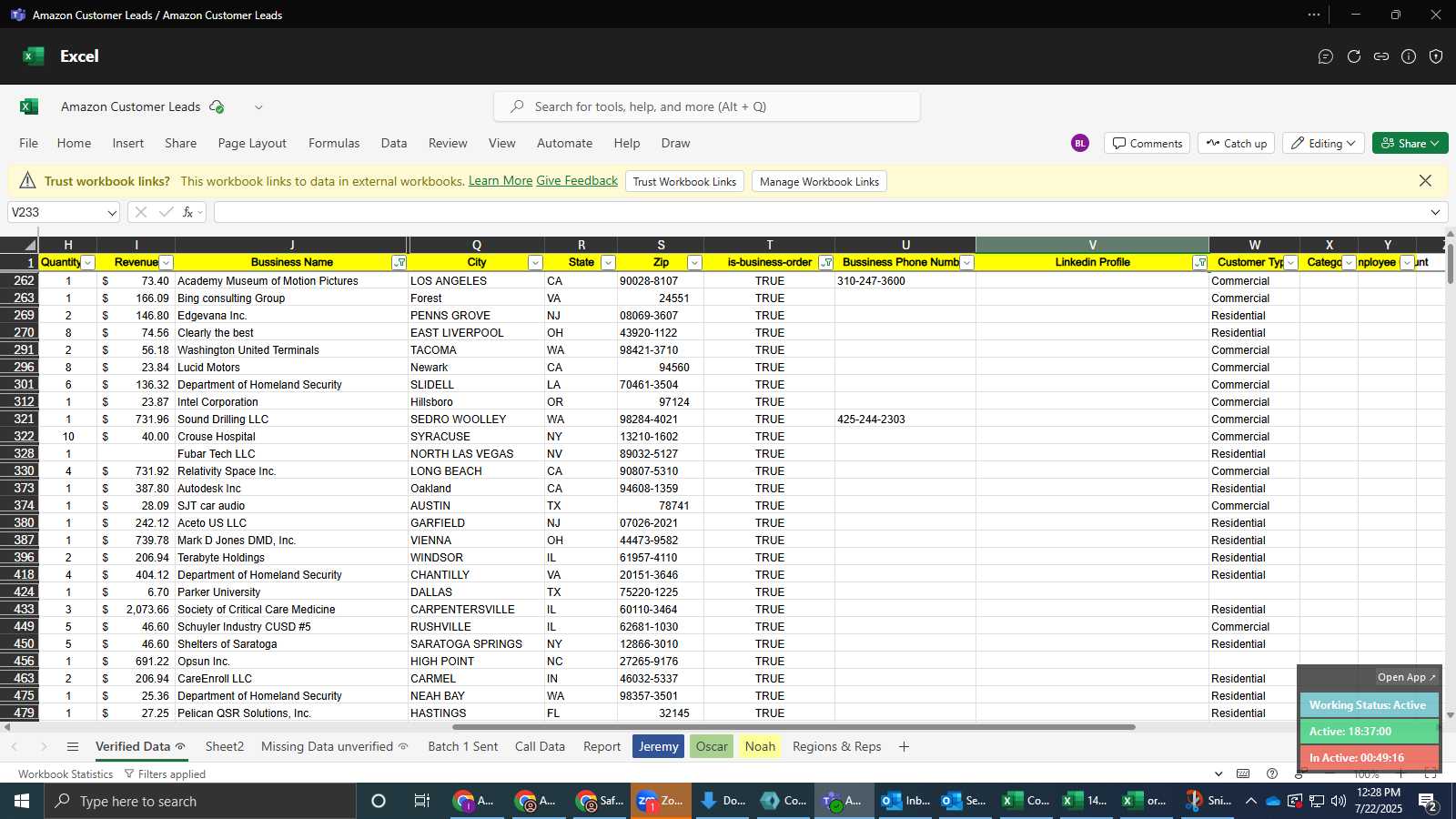Viewport: 1456px width, 819px height.
Task: Open Windows Start menu
Action: (x=22, y=801)
